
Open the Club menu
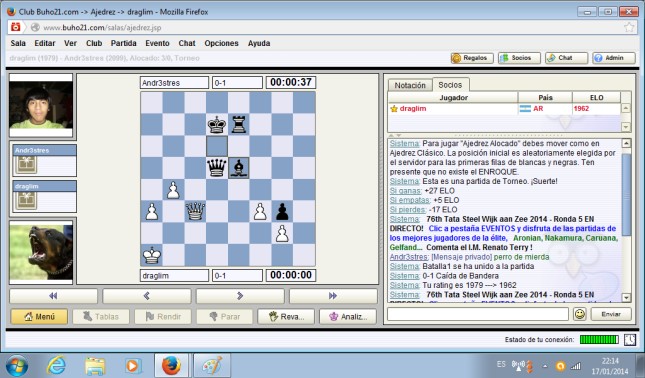pyautogui.click(x=94, y=43)
